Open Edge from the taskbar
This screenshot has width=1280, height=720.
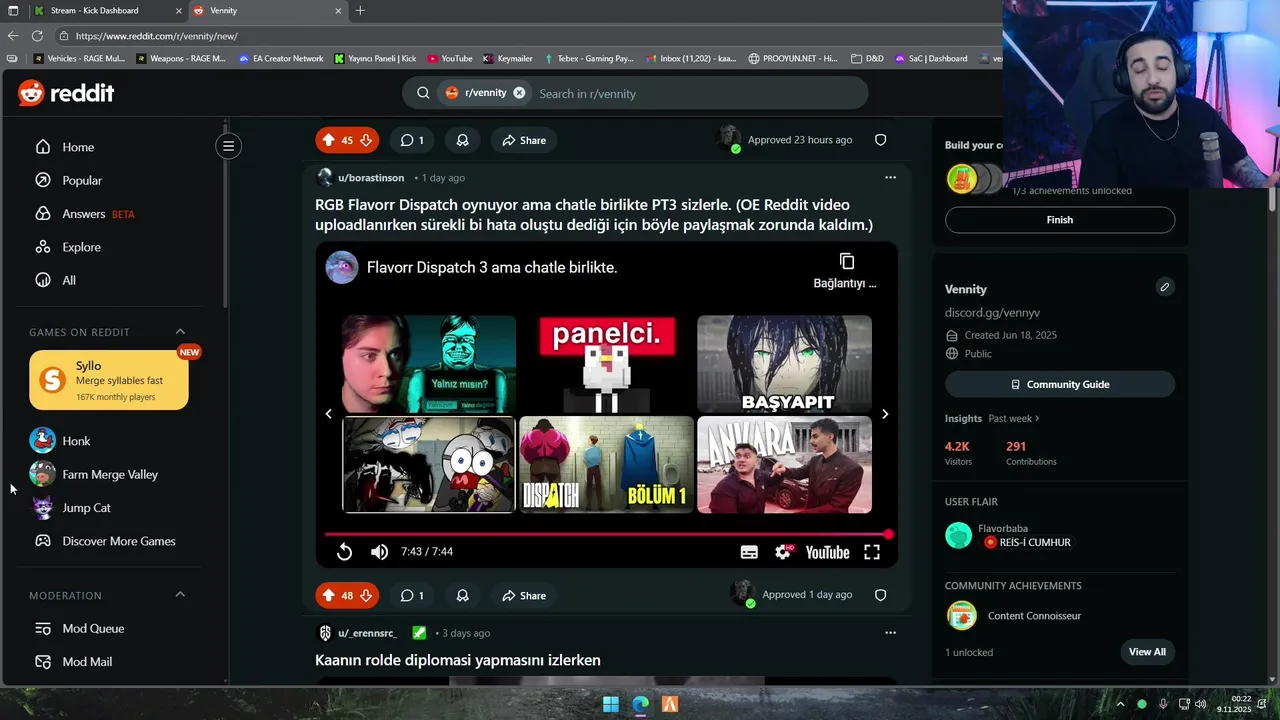640,704
